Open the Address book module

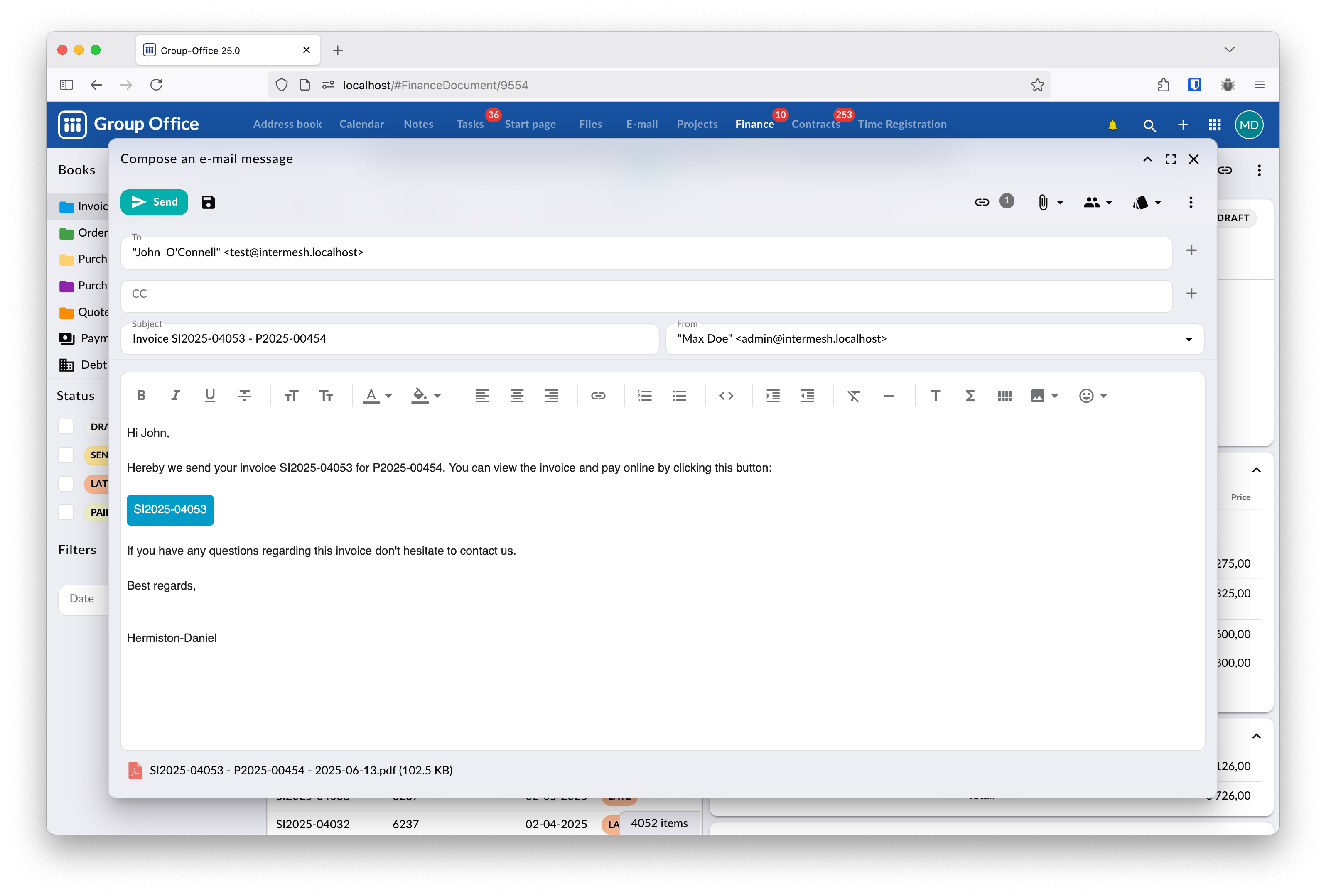click(x=287, y=124)
